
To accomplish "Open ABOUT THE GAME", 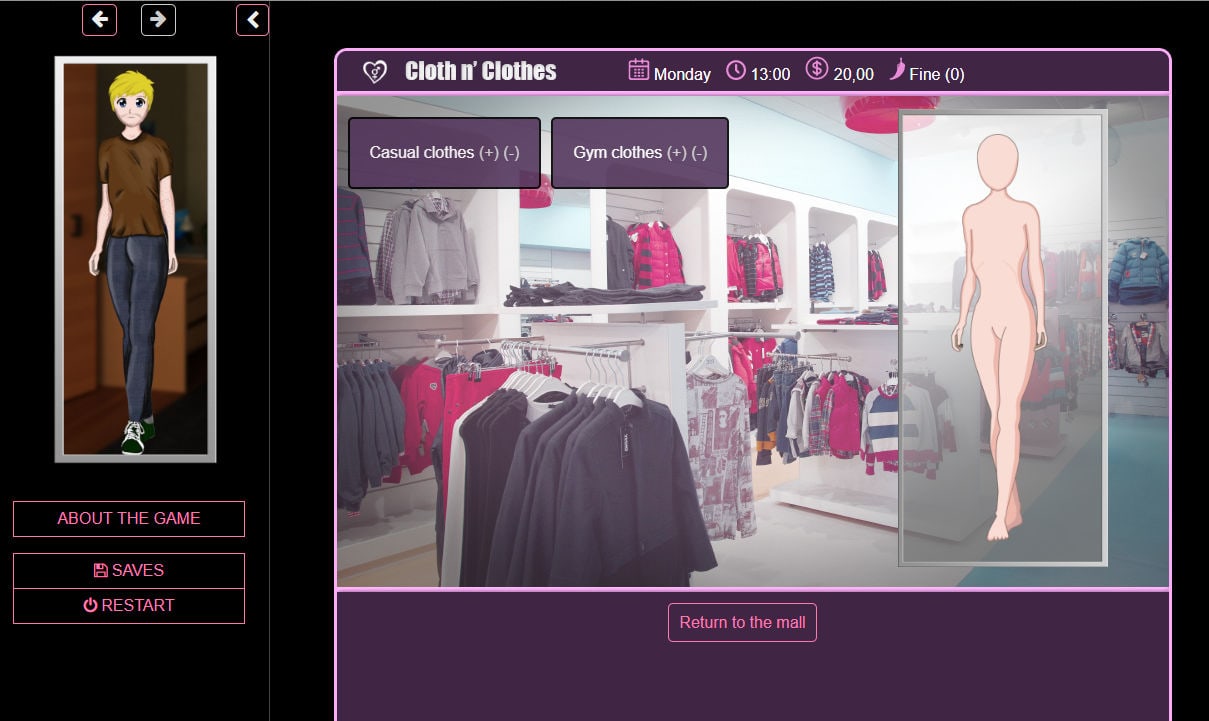I will [x=128, y=518].
